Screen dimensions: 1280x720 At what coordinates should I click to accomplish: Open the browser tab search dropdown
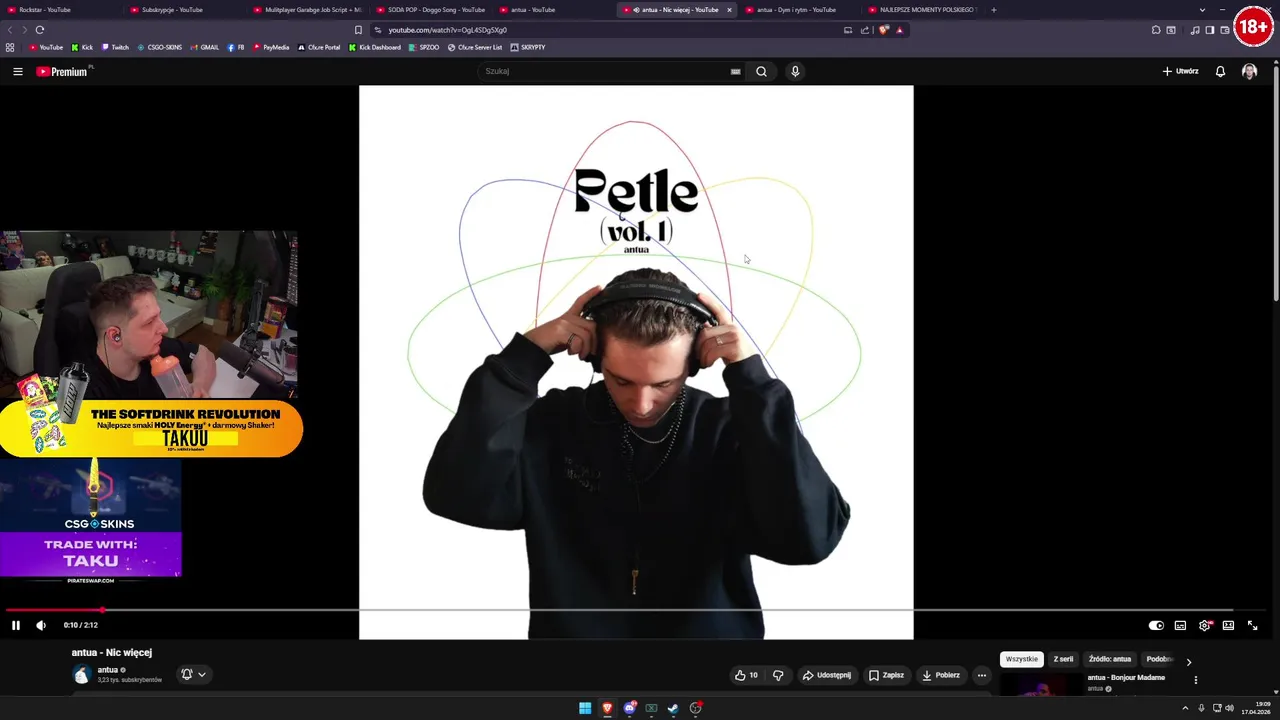[1202, 10]
